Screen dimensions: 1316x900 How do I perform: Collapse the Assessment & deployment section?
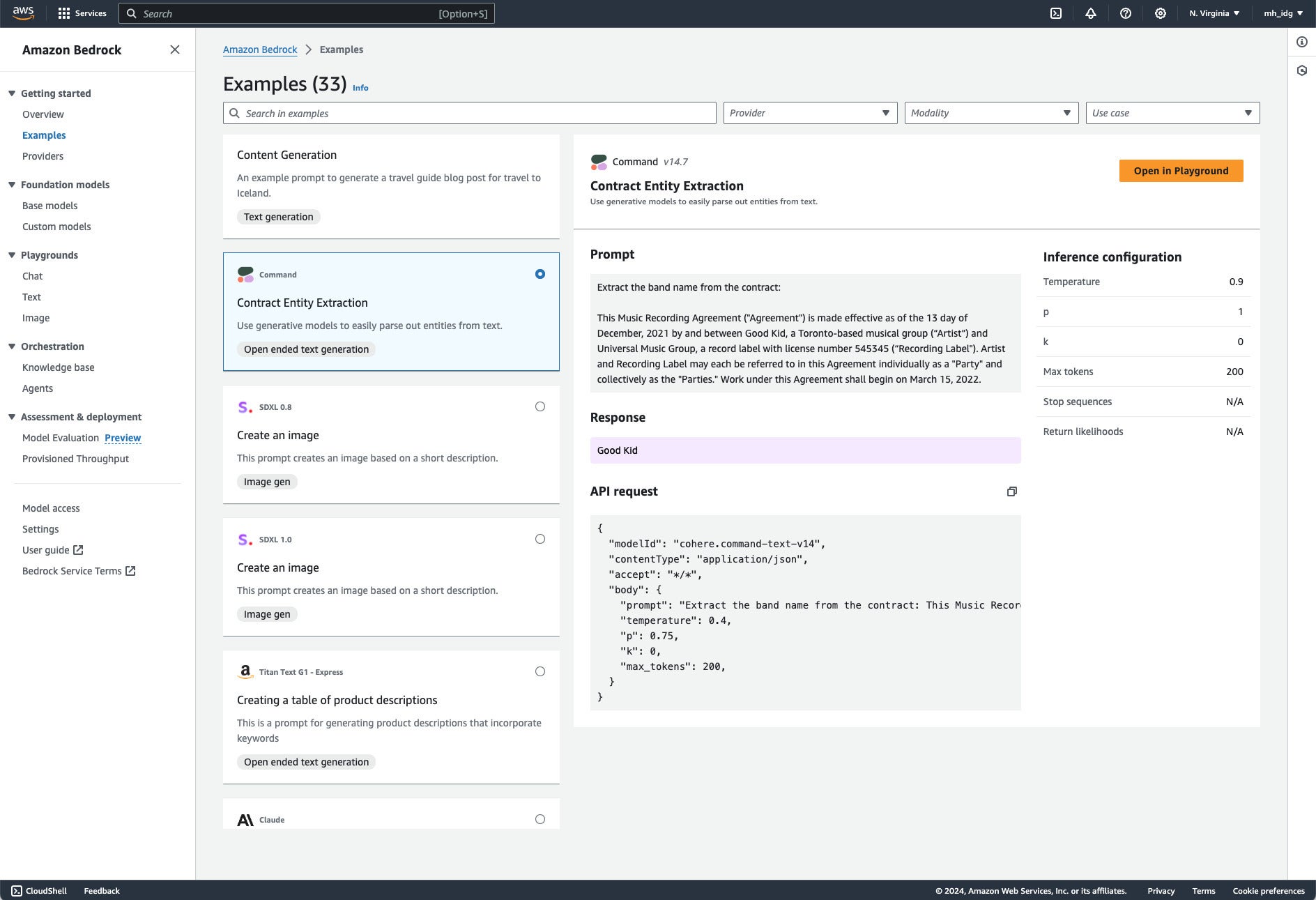coord(12,417)
